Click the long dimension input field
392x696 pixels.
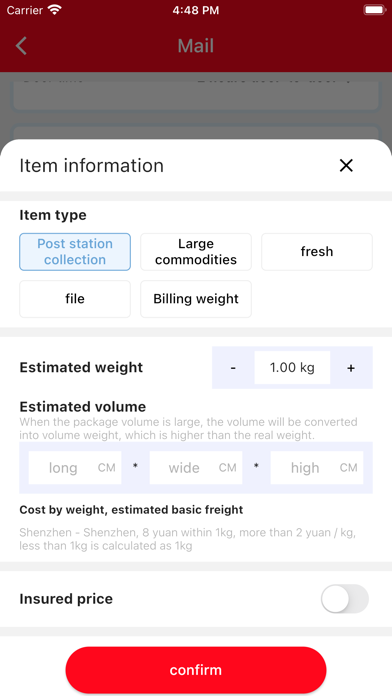click(75, 468)
